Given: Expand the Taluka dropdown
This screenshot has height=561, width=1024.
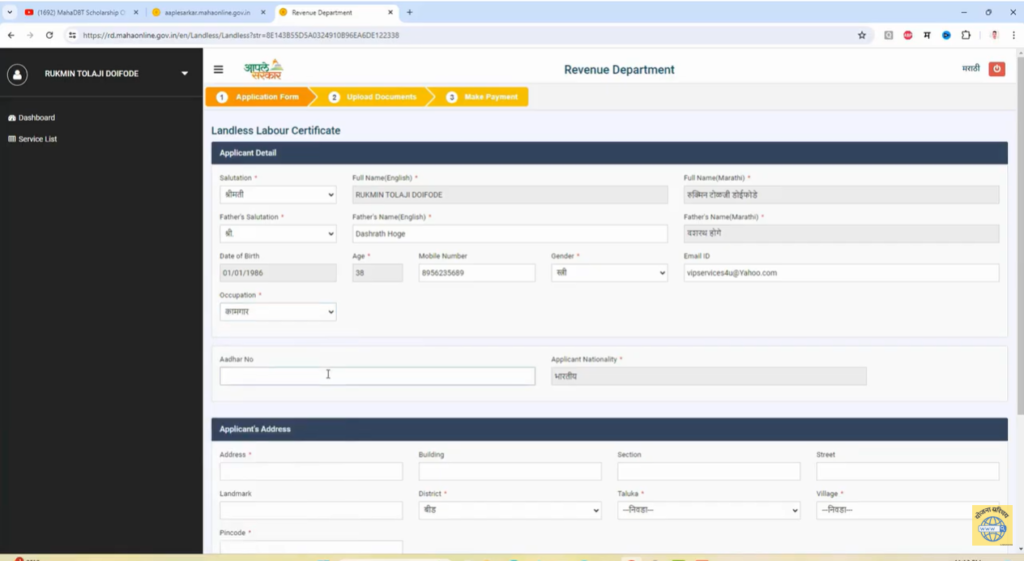Looking at the screenshot, I should 708,510.
